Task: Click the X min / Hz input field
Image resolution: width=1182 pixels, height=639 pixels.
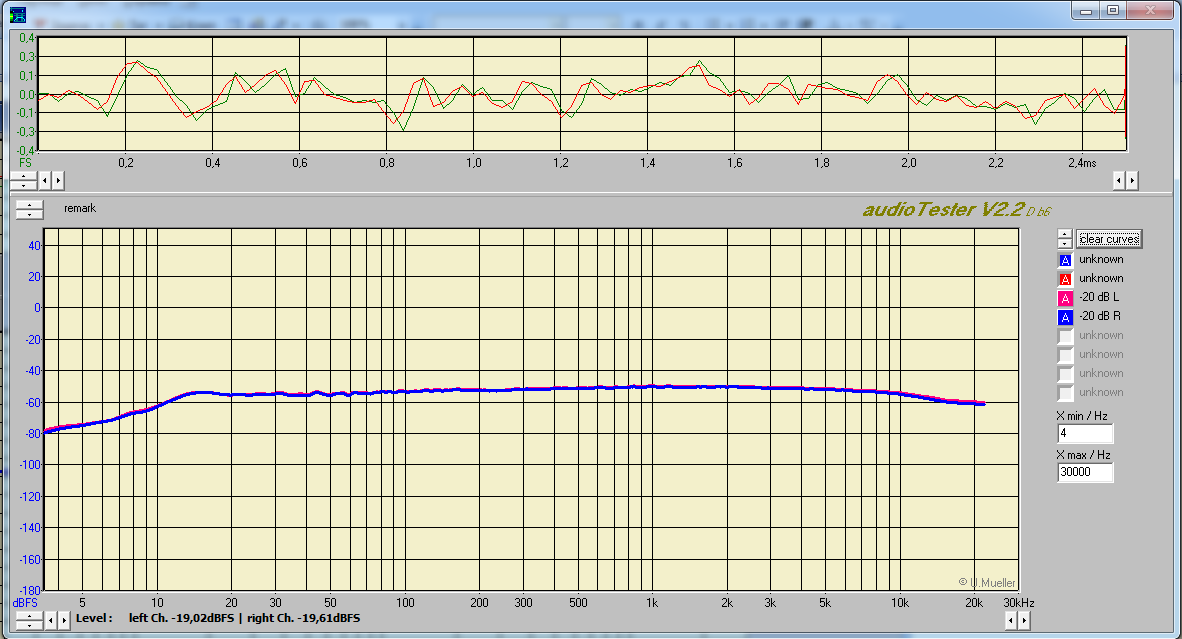Action: [x=1085, y=434]
